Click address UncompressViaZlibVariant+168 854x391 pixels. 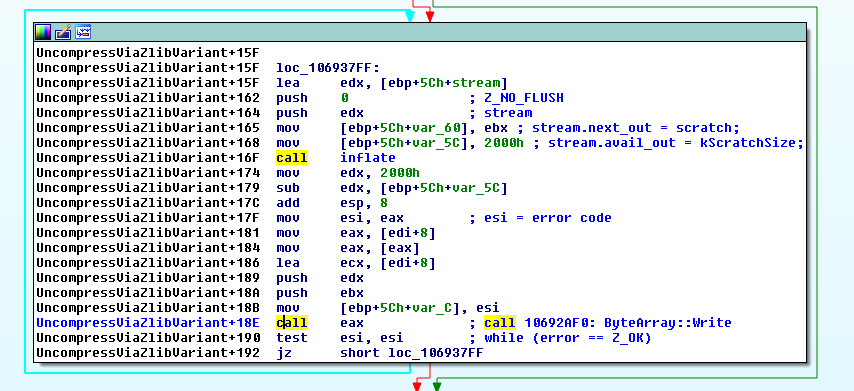pos(148,143)
